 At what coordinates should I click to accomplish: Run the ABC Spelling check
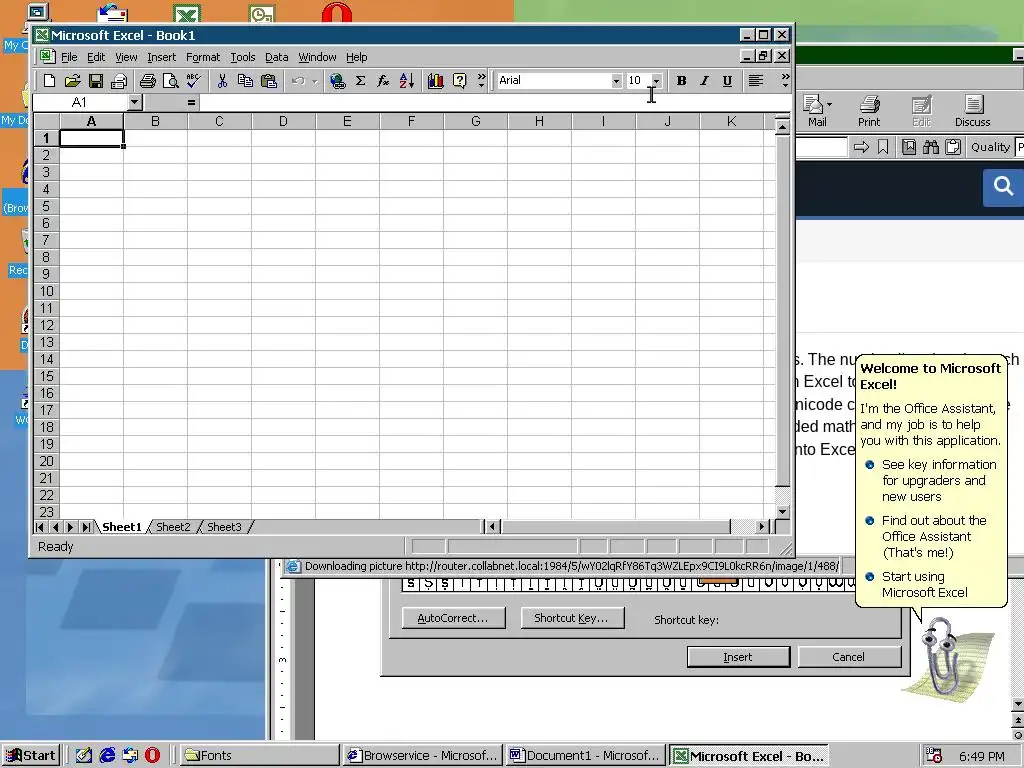pos(193,81)
